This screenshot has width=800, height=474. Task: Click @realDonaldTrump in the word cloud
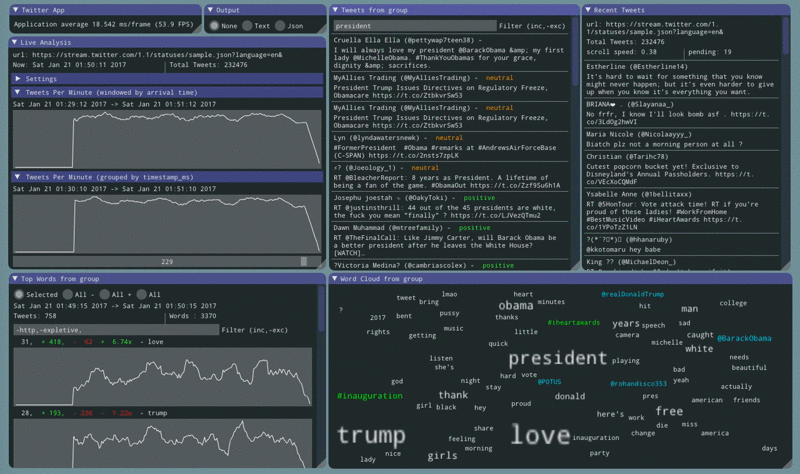click(x=632, y=294)
